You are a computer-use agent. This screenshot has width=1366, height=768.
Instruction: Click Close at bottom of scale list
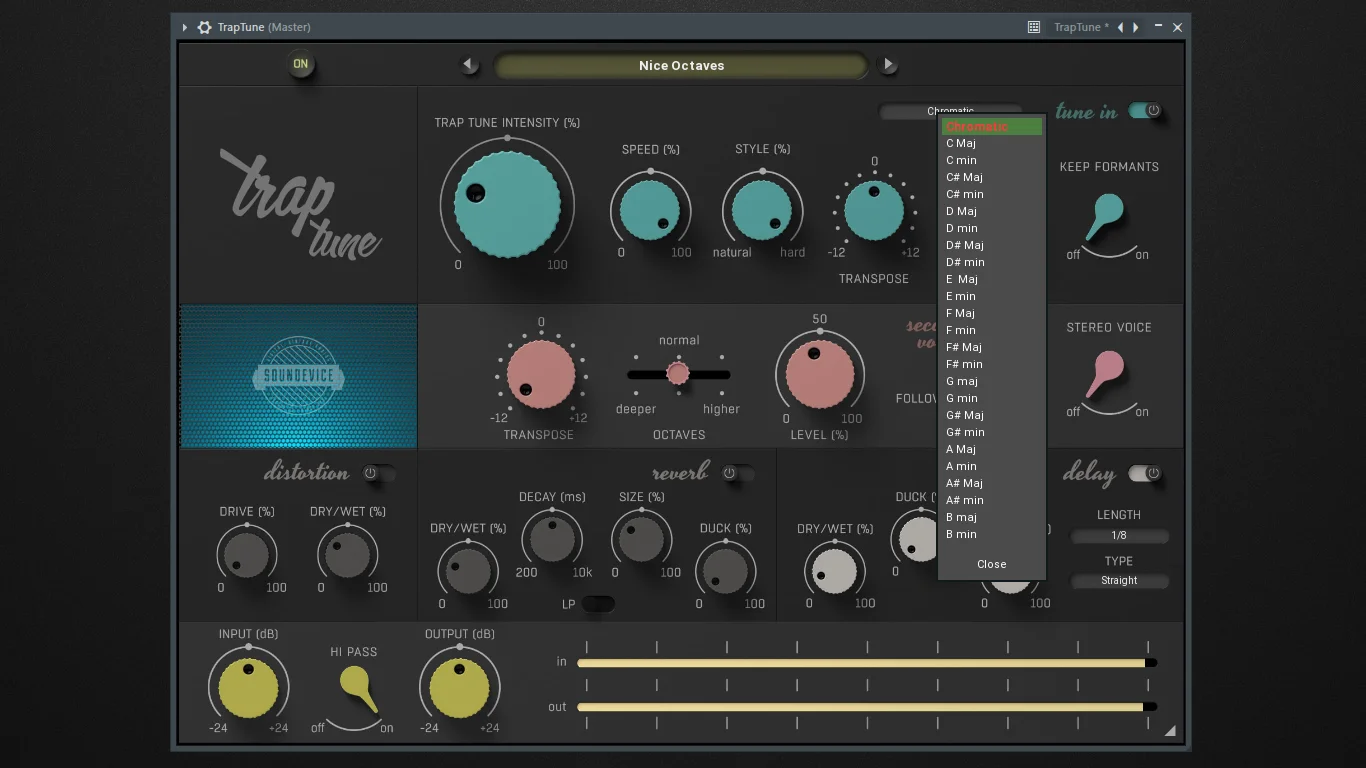[x=992, y=564]
